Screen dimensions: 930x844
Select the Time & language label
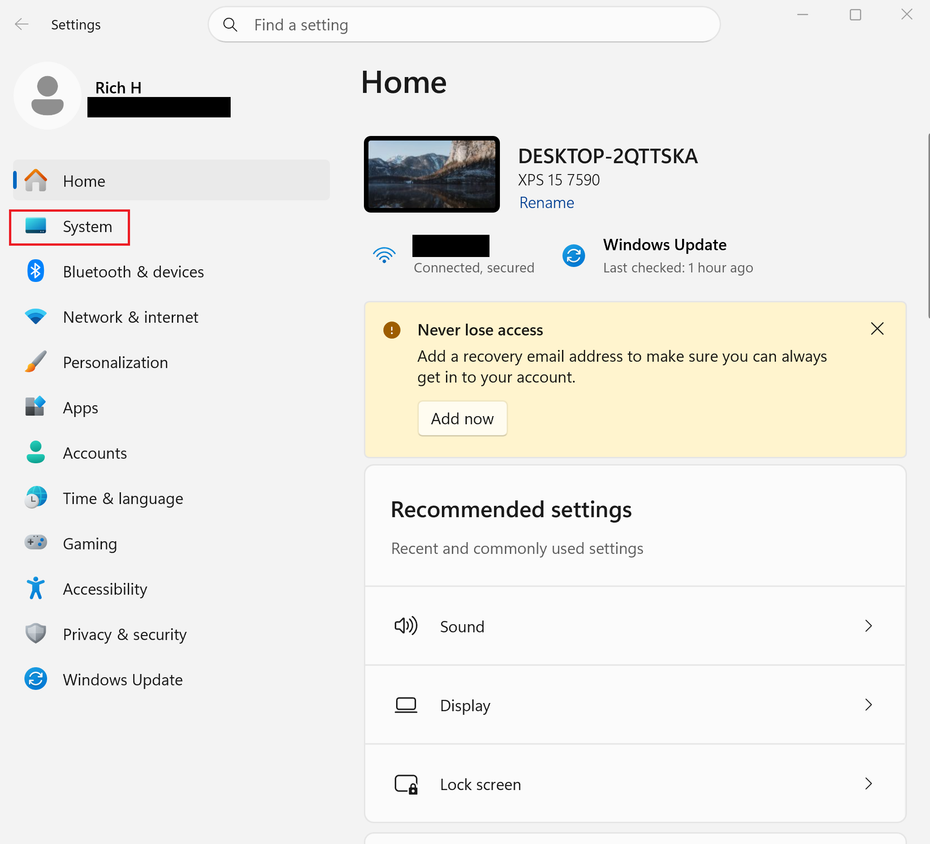(x=123, y=499)
